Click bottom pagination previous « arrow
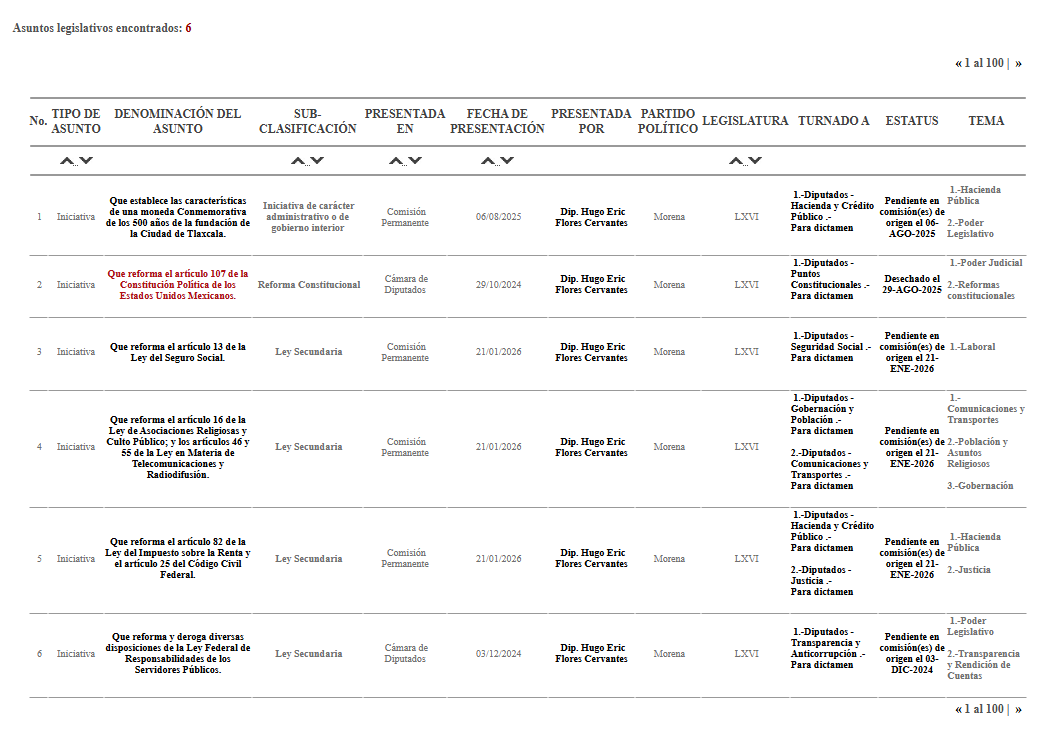The image size is (1049, 731). tap(958, 709)
